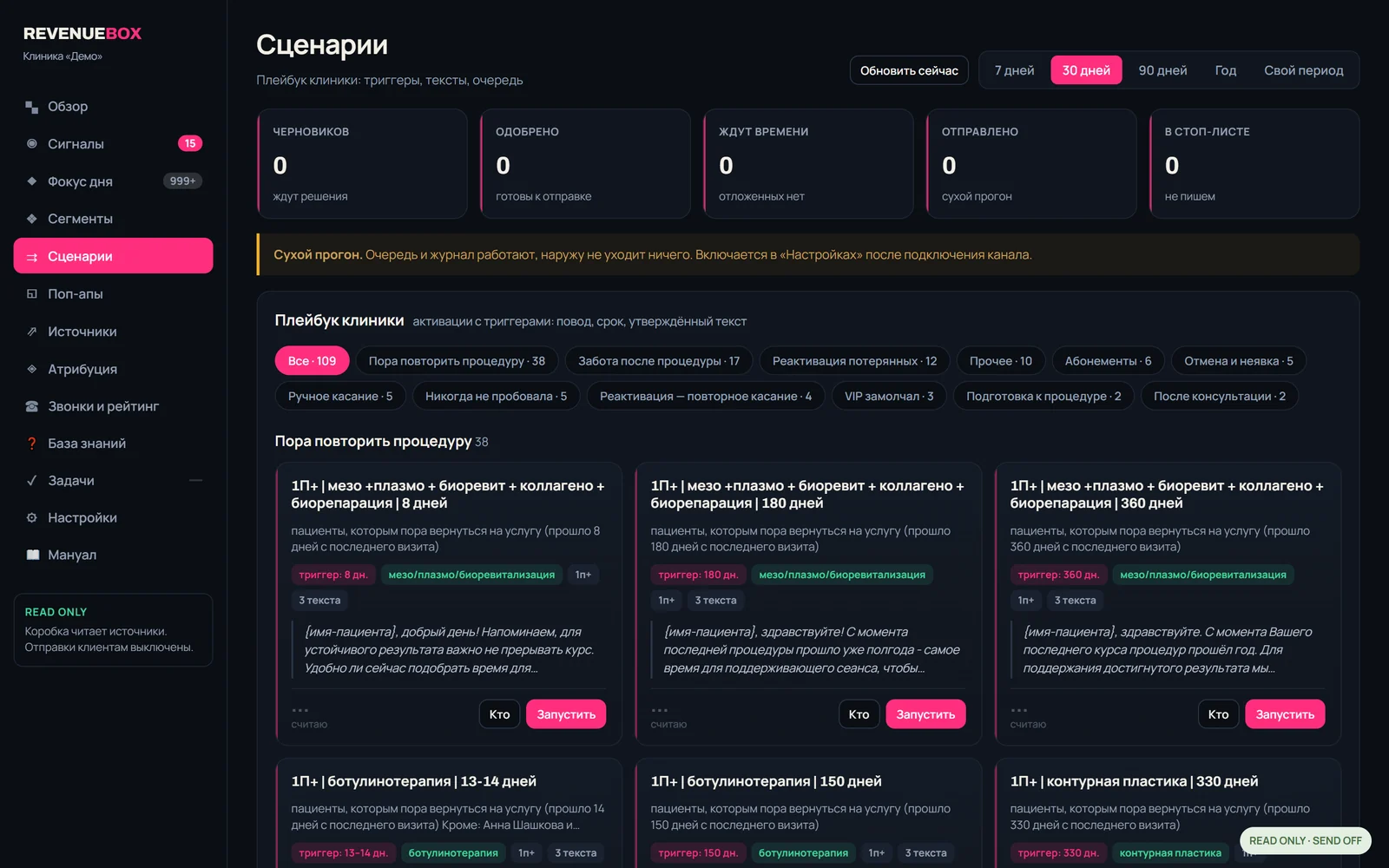
Task: Click the 999+ badge beside Фокус дня
Action: 183,181
